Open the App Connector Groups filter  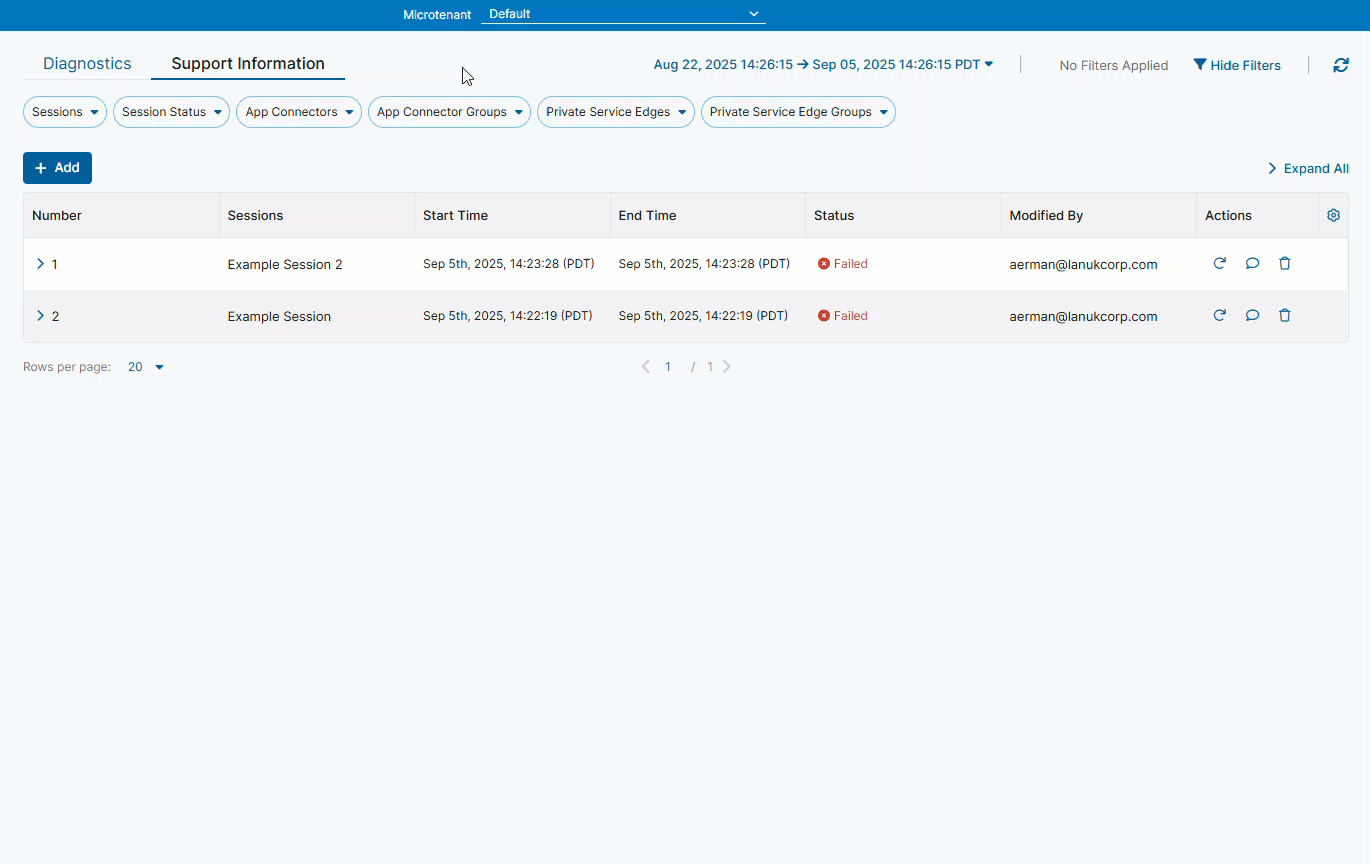(449, 112)
